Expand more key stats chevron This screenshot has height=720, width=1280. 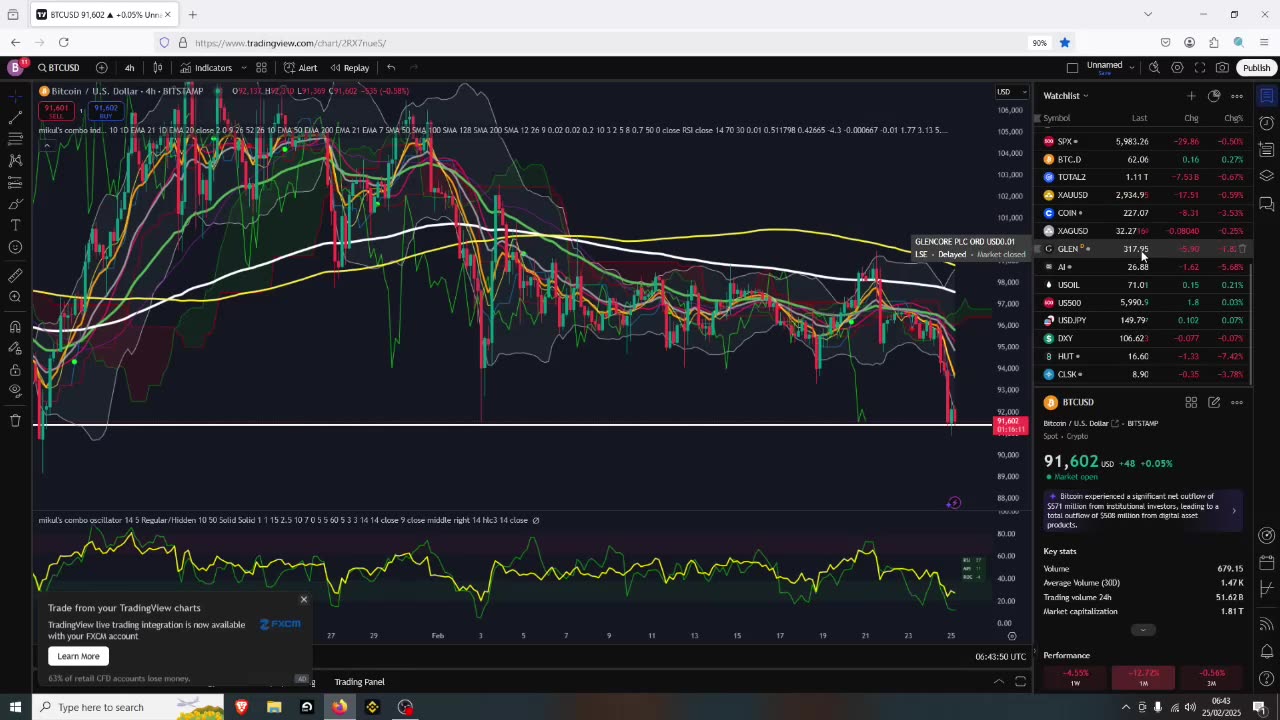point(1143,630)
